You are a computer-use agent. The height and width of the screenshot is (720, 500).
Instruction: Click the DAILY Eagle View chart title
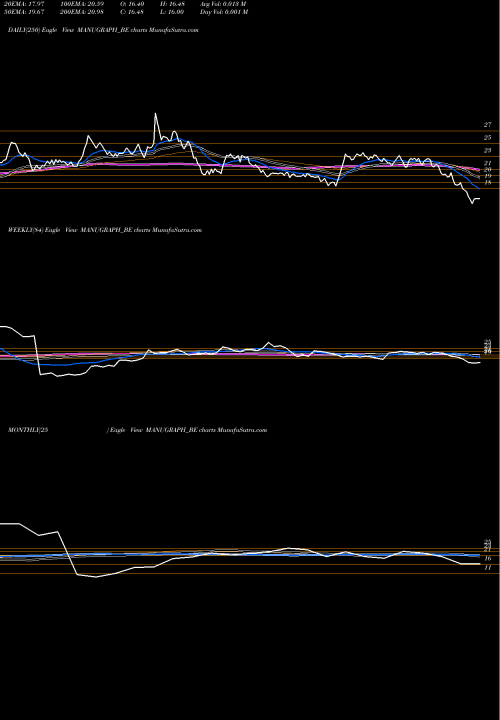coord(103,30)
